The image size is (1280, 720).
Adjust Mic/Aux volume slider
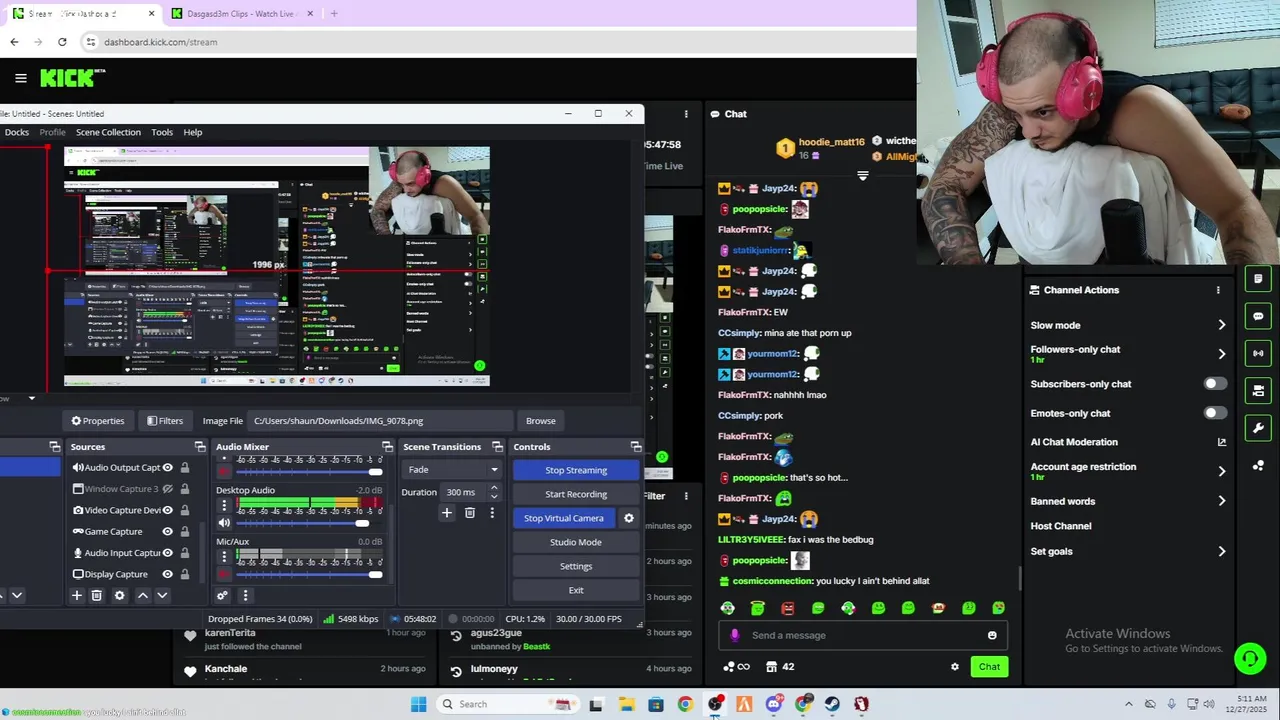coord(310,574)
